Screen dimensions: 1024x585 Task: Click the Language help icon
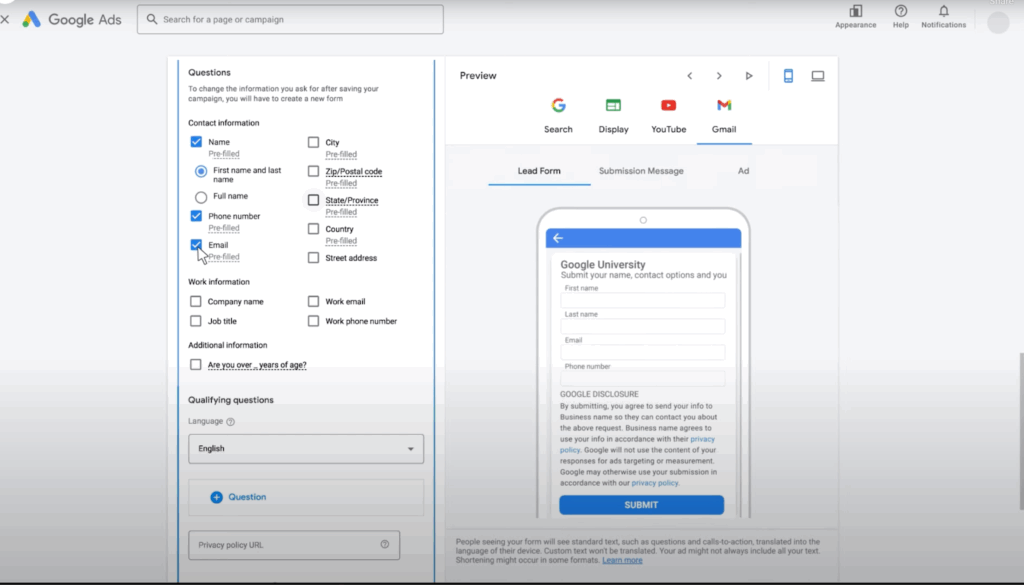(x=231, y=422)
